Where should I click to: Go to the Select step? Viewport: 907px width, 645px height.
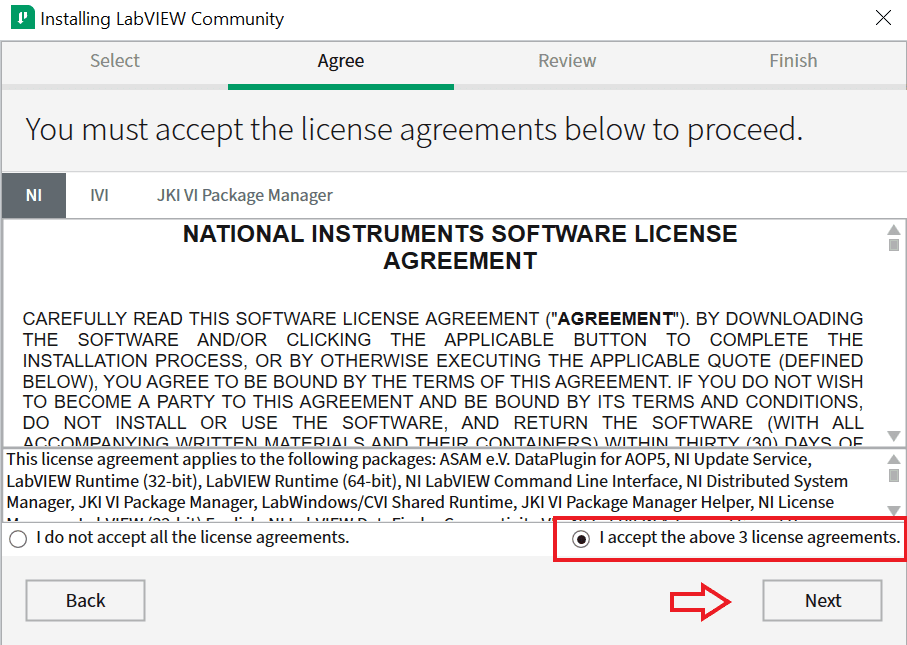(115, 61)
